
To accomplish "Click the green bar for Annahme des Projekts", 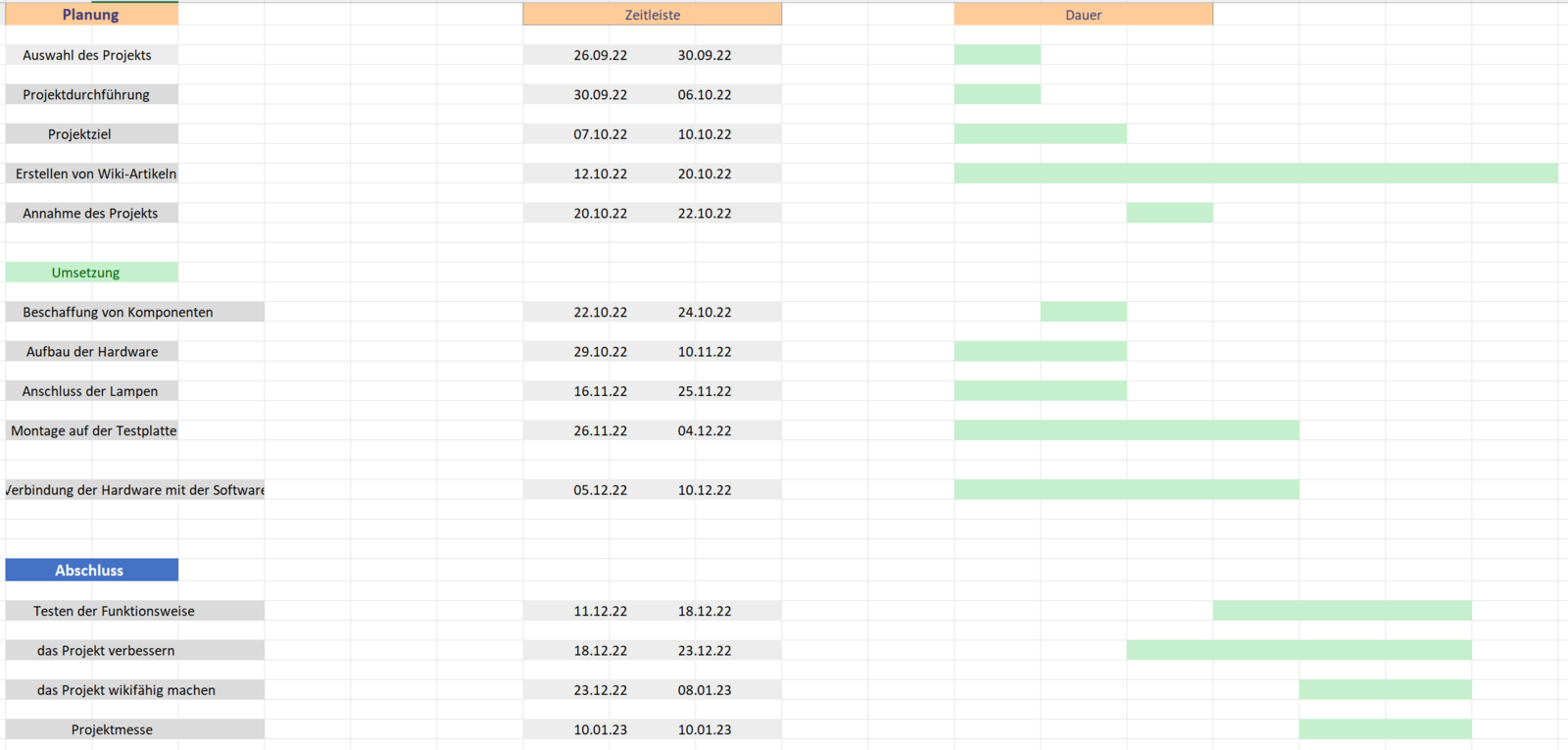I will [1169, 213].
